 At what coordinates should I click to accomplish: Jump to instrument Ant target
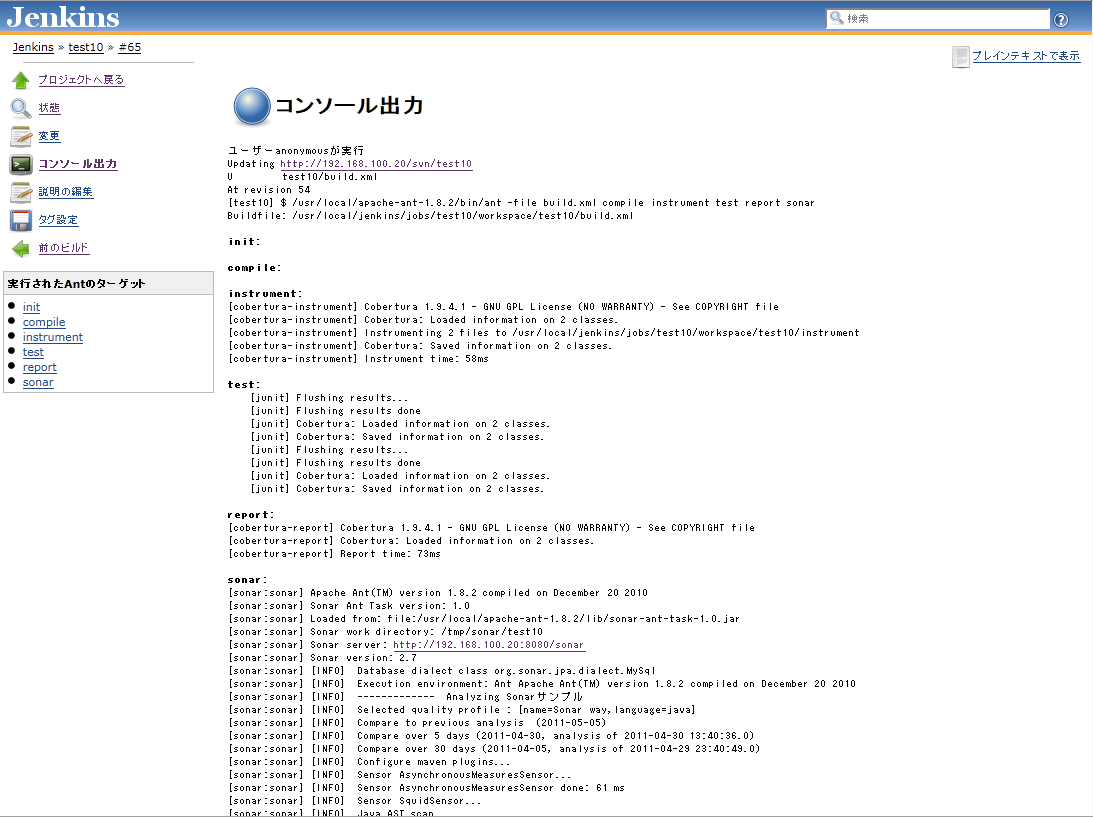pos(53,337)
